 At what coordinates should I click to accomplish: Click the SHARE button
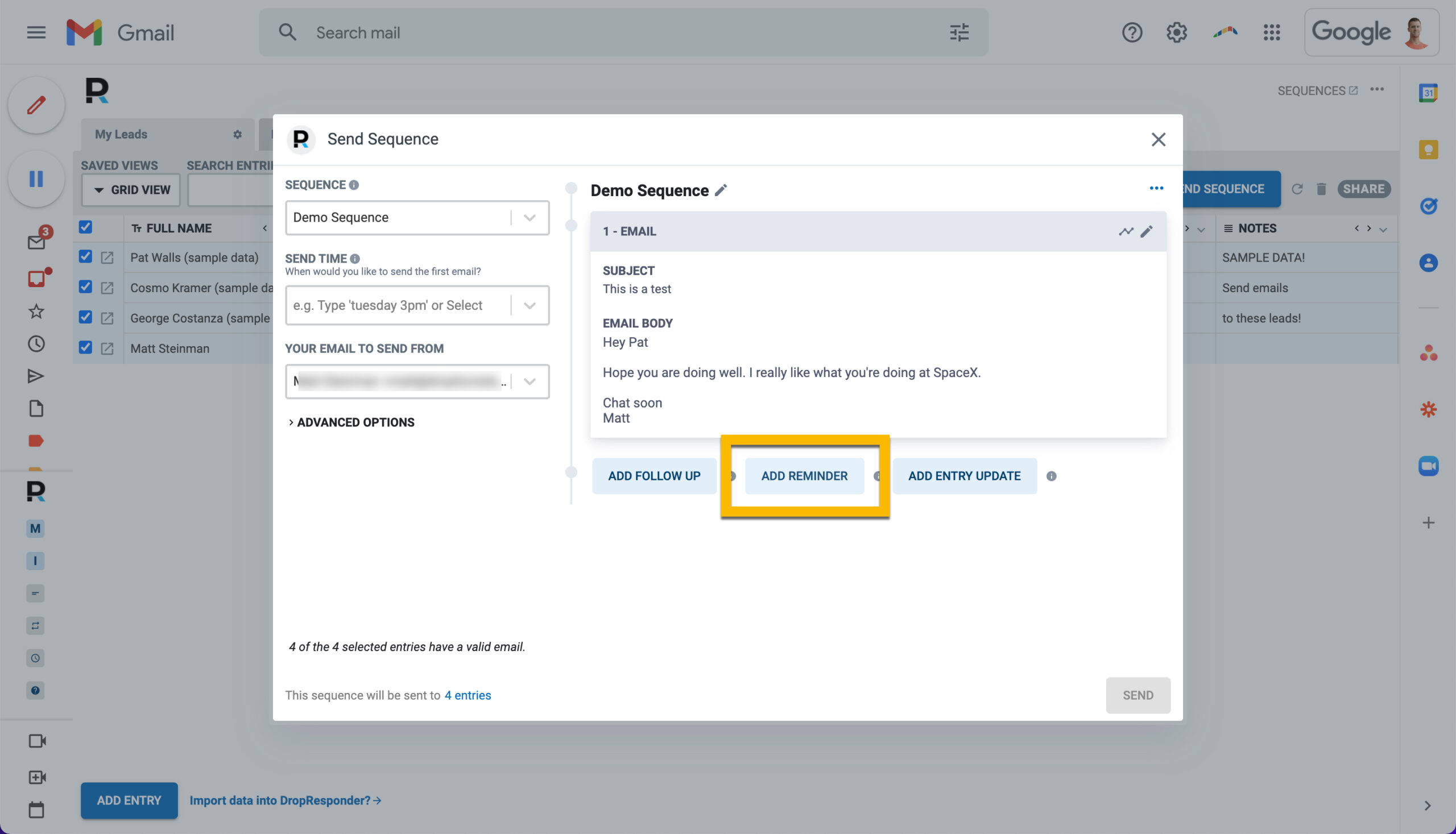pyautogui.click(x=1363, y=189)
